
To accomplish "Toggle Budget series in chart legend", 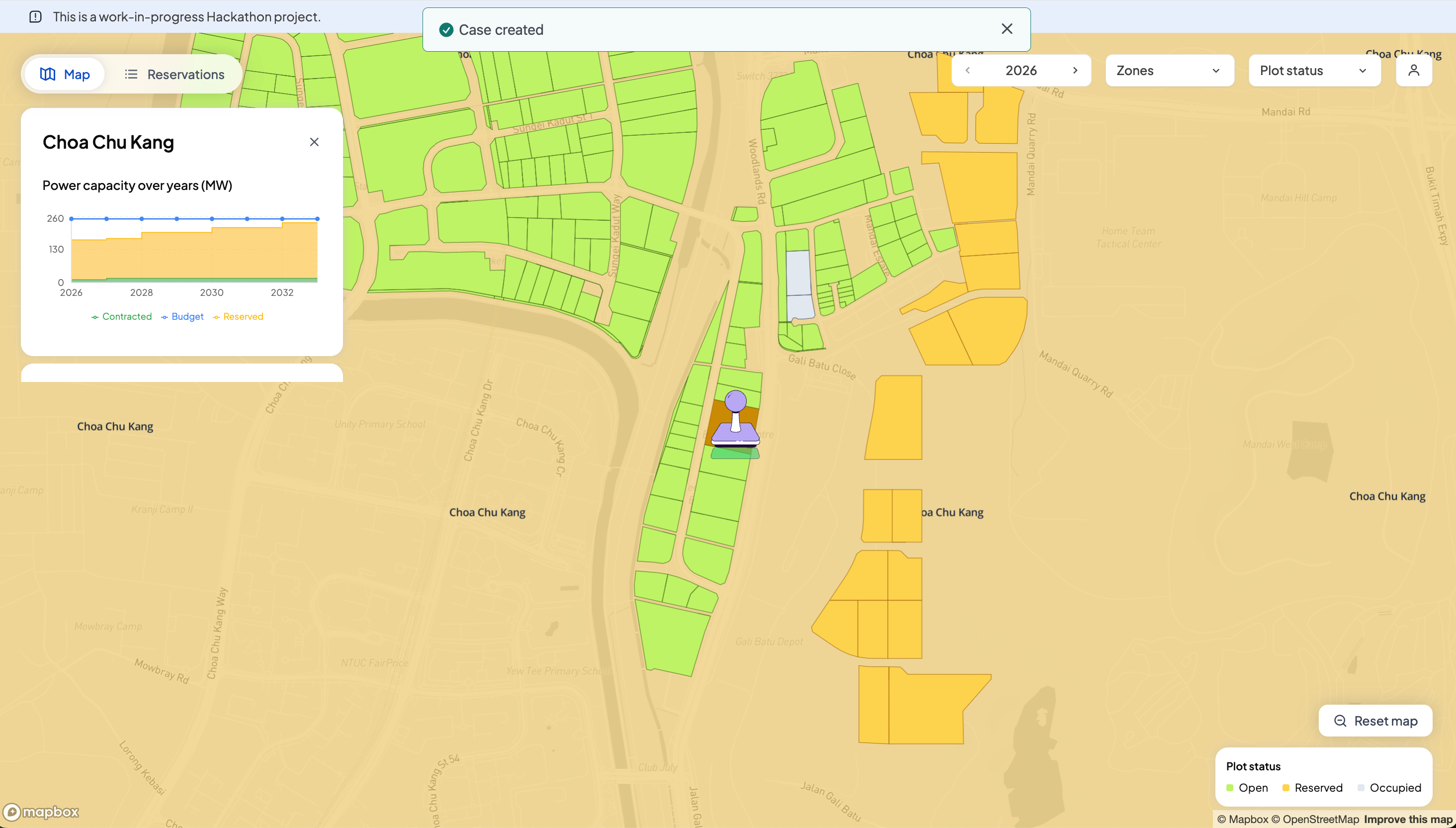I will [x=182, y=317].
